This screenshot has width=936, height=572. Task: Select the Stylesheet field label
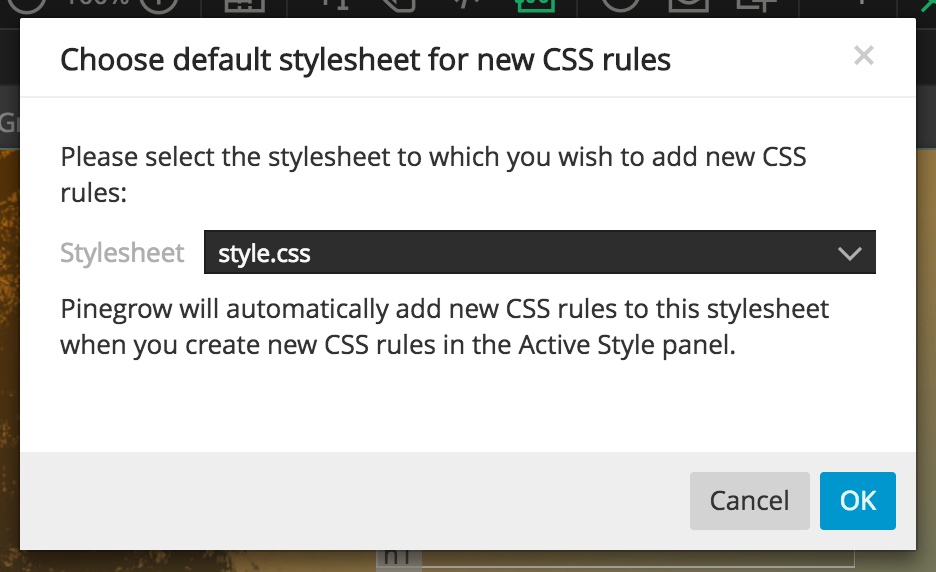coord(122,253)
